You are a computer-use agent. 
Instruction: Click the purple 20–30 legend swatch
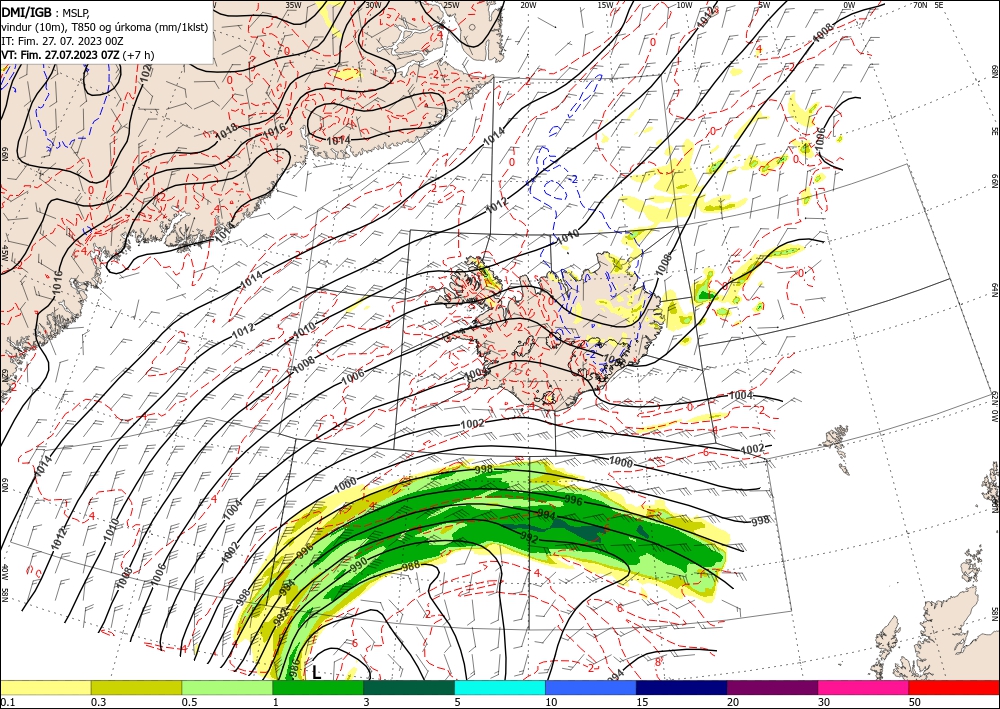pyautogui.click(x=772, y=687)
